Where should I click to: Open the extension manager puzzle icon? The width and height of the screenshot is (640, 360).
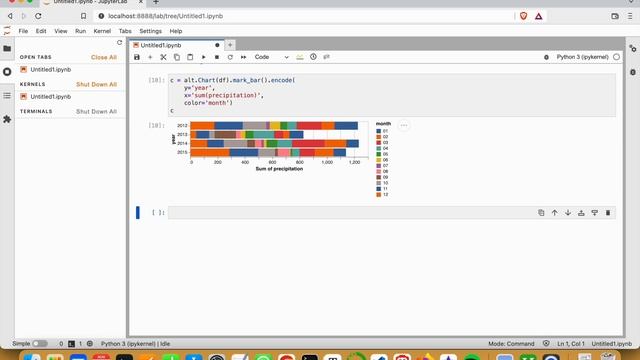click(7, 119)
